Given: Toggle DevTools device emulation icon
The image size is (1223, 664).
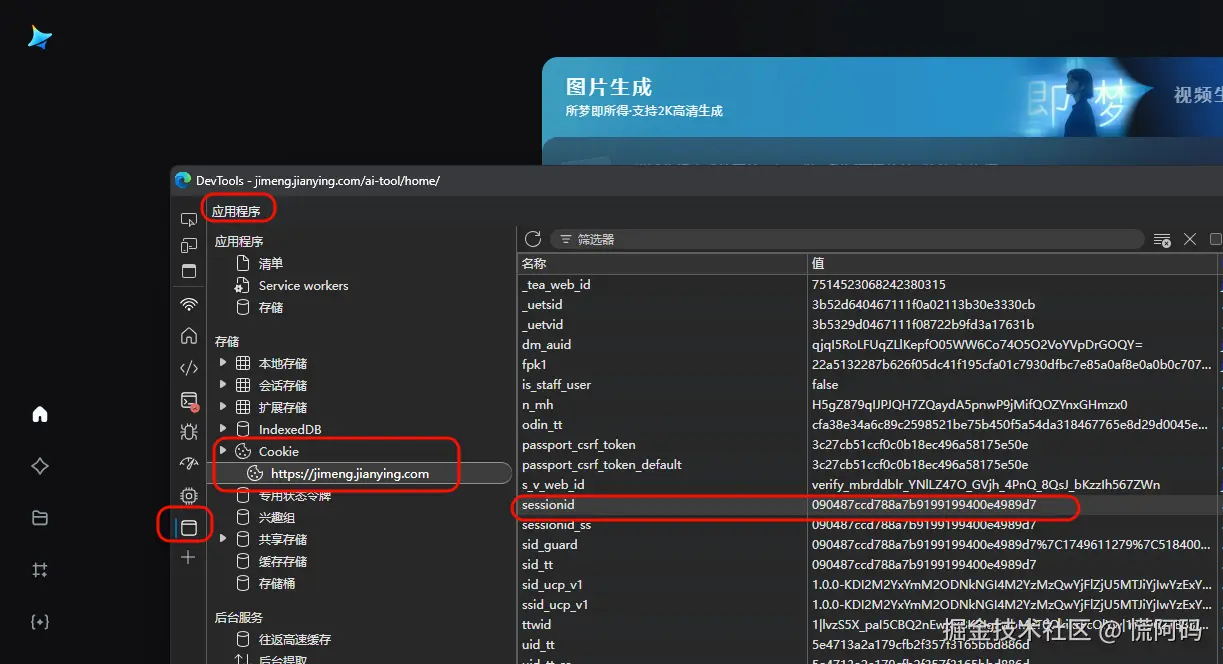Looking at the screenshot, I should 189,245.
